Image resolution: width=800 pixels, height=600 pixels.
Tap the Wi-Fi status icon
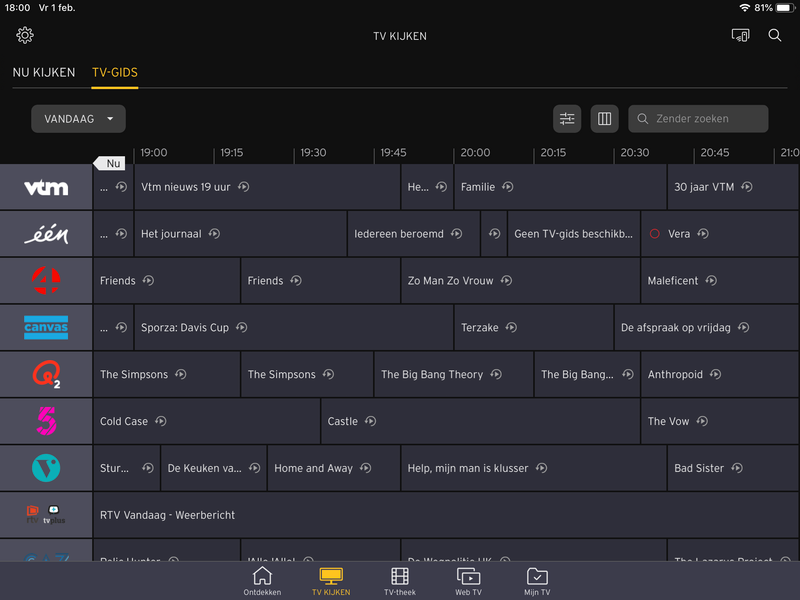pyautogui.click(x=745, y=8)
